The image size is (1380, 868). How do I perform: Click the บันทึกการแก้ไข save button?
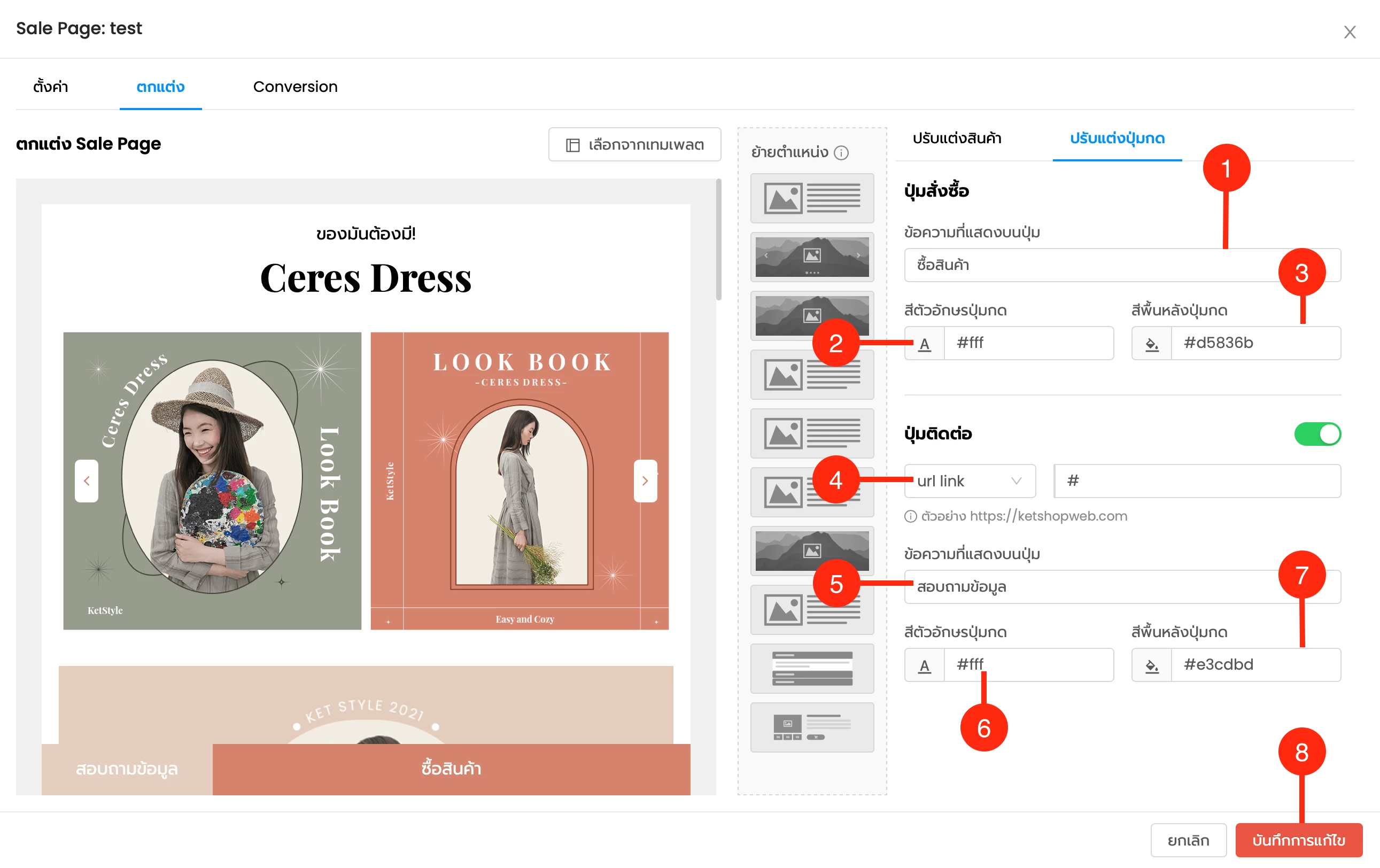1299,840
